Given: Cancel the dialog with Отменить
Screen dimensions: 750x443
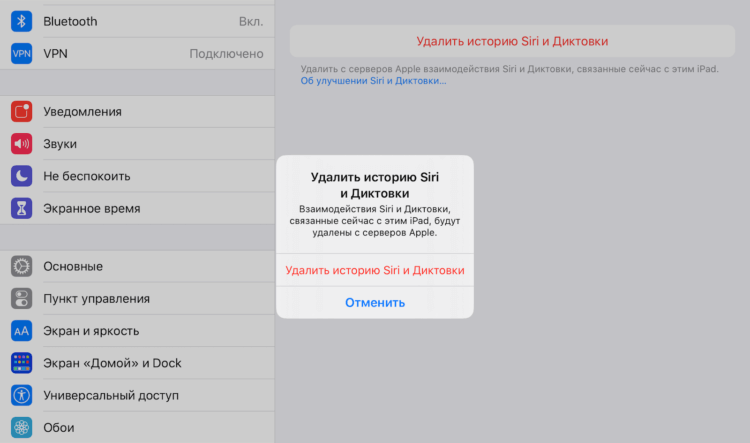Looking at the screenshot, I should click(375, 303).
